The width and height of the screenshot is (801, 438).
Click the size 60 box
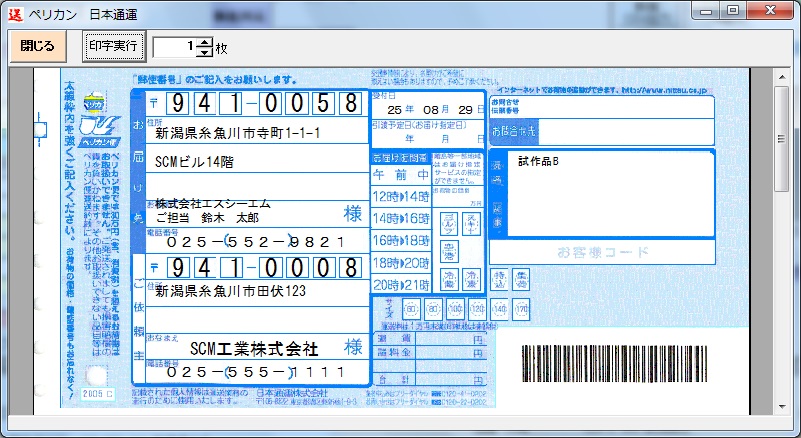[x=411, y=309]
